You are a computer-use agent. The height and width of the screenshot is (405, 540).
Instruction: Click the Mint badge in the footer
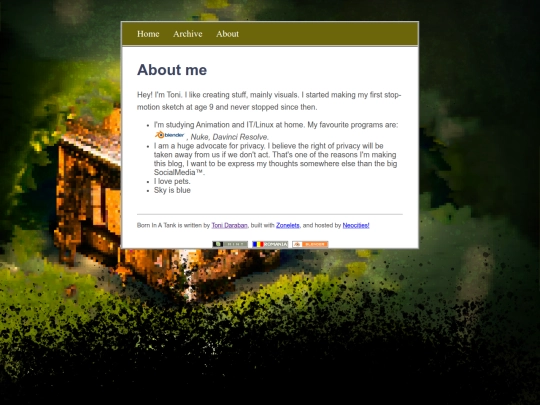[230, 244]
